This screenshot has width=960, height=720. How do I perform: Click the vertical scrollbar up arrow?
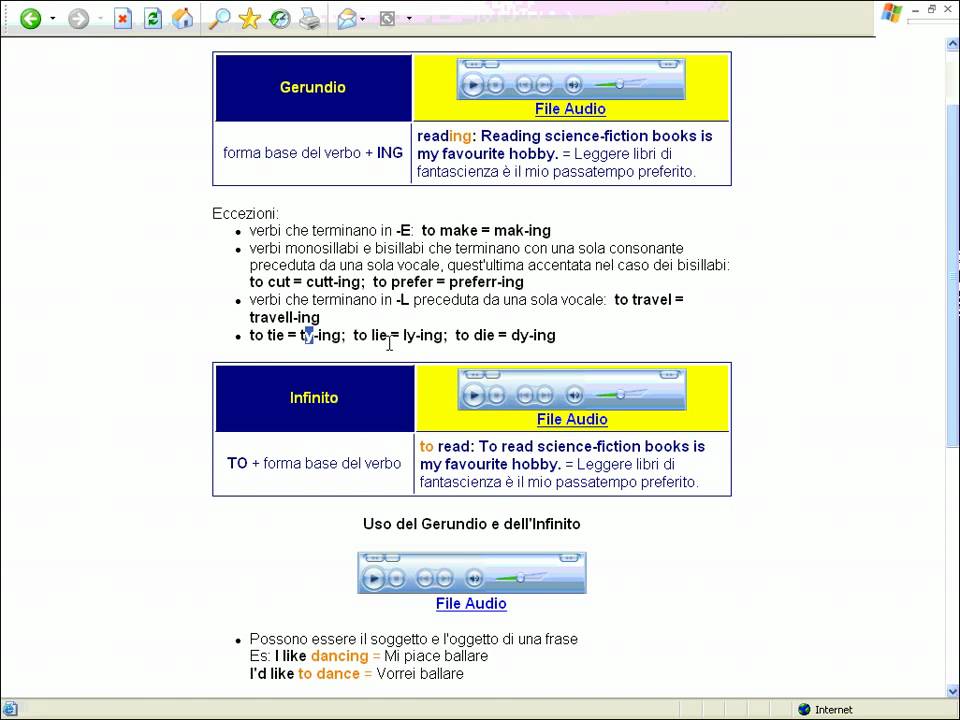(x=953, y=44)
